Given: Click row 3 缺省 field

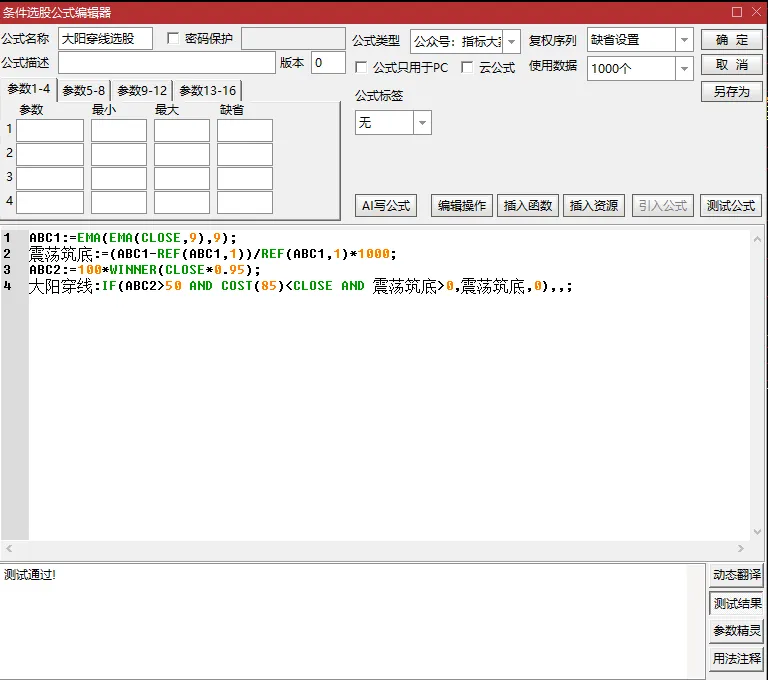Looking at the screenshot, I should (x=245, y=178).
